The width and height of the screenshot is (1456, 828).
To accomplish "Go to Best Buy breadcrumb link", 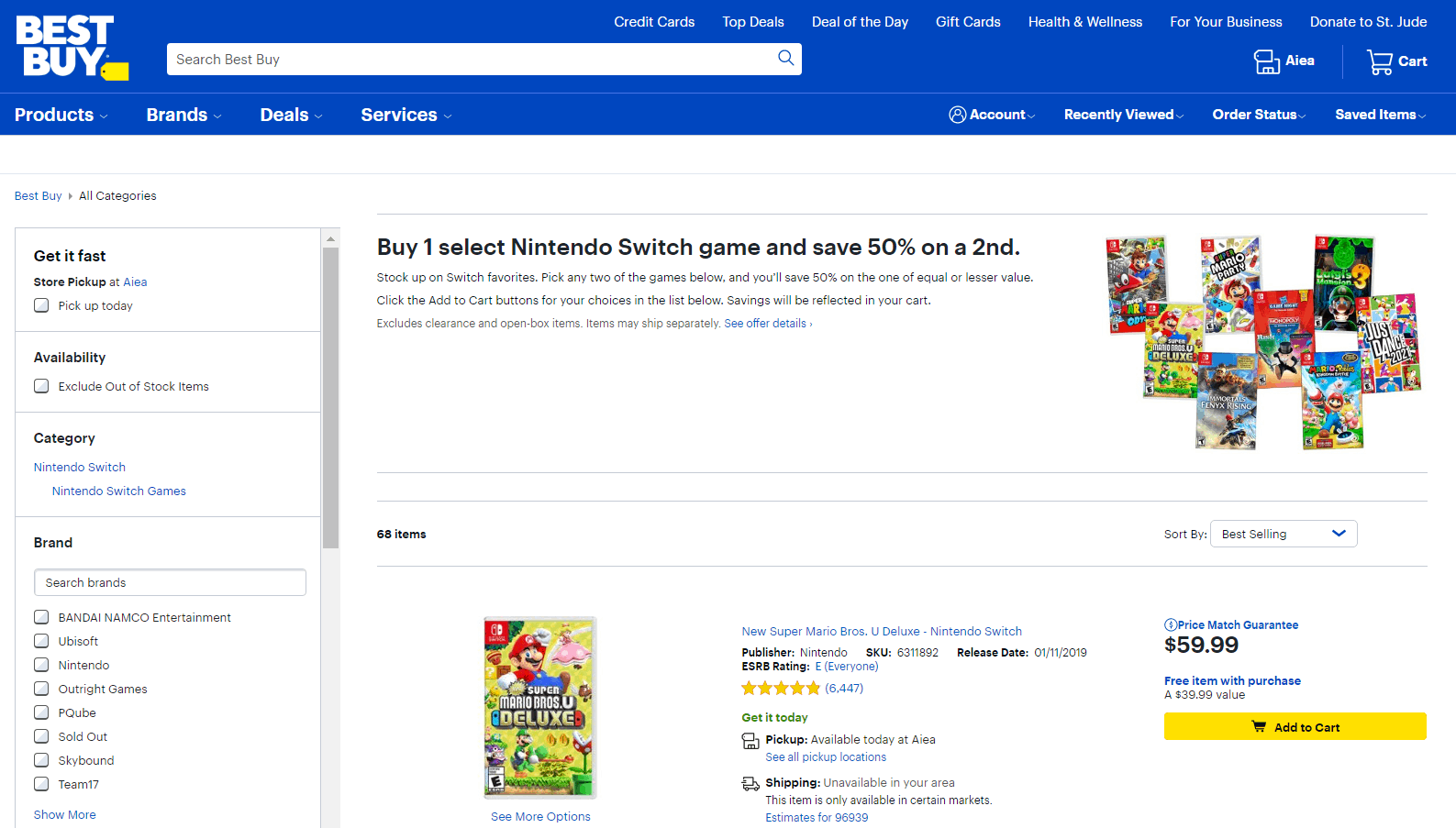I will pyautogui.click(x=39, y=196).
